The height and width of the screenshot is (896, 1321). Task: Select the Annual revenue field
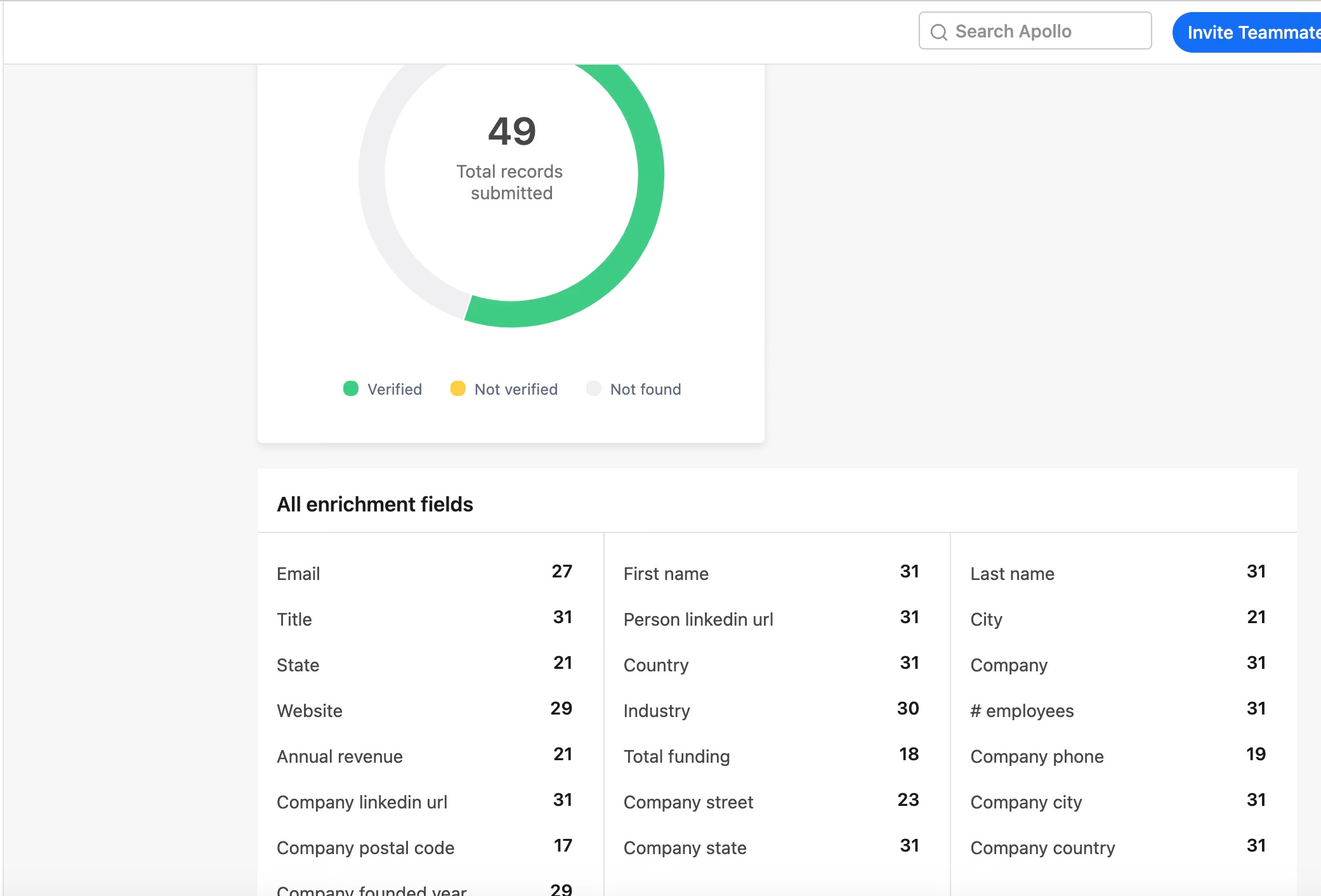click(339, 756)
